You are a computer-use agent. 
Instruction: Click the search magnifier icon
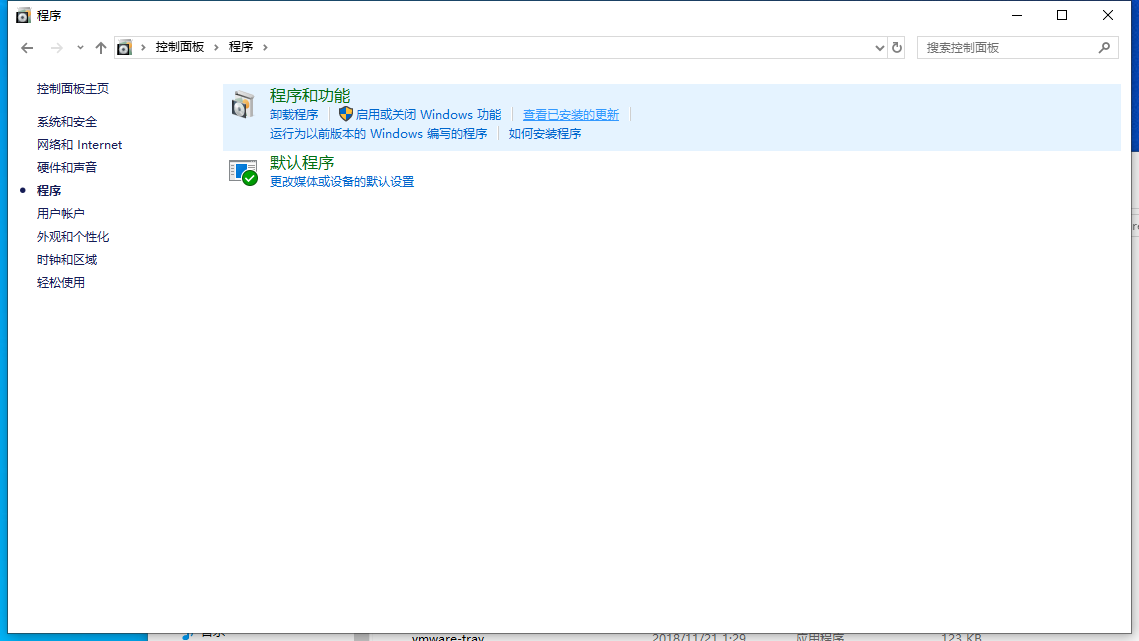tap(1104, 48)
